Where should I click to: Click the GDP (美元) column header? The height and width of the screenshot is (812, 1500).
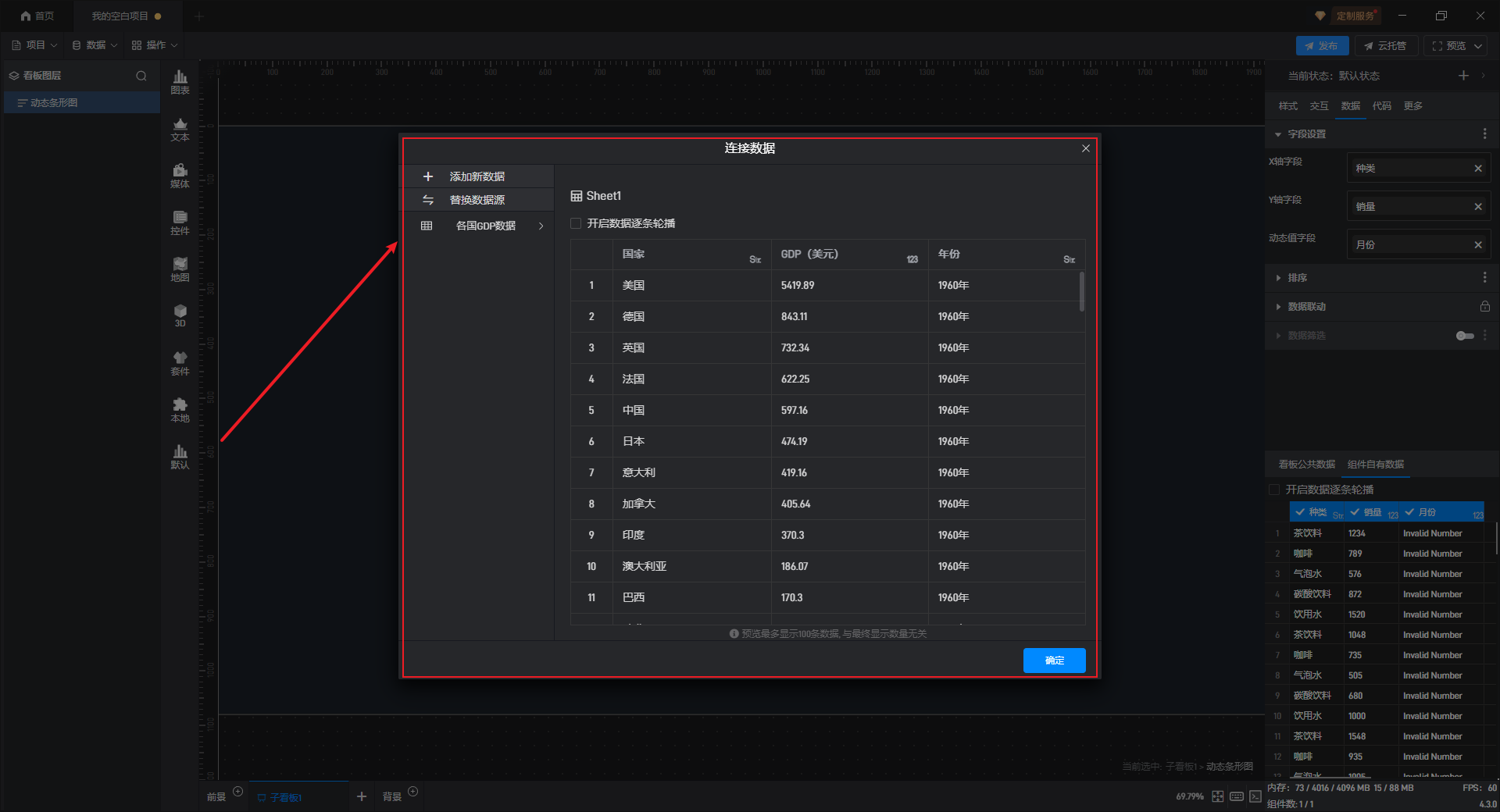[x=849, y=255]
